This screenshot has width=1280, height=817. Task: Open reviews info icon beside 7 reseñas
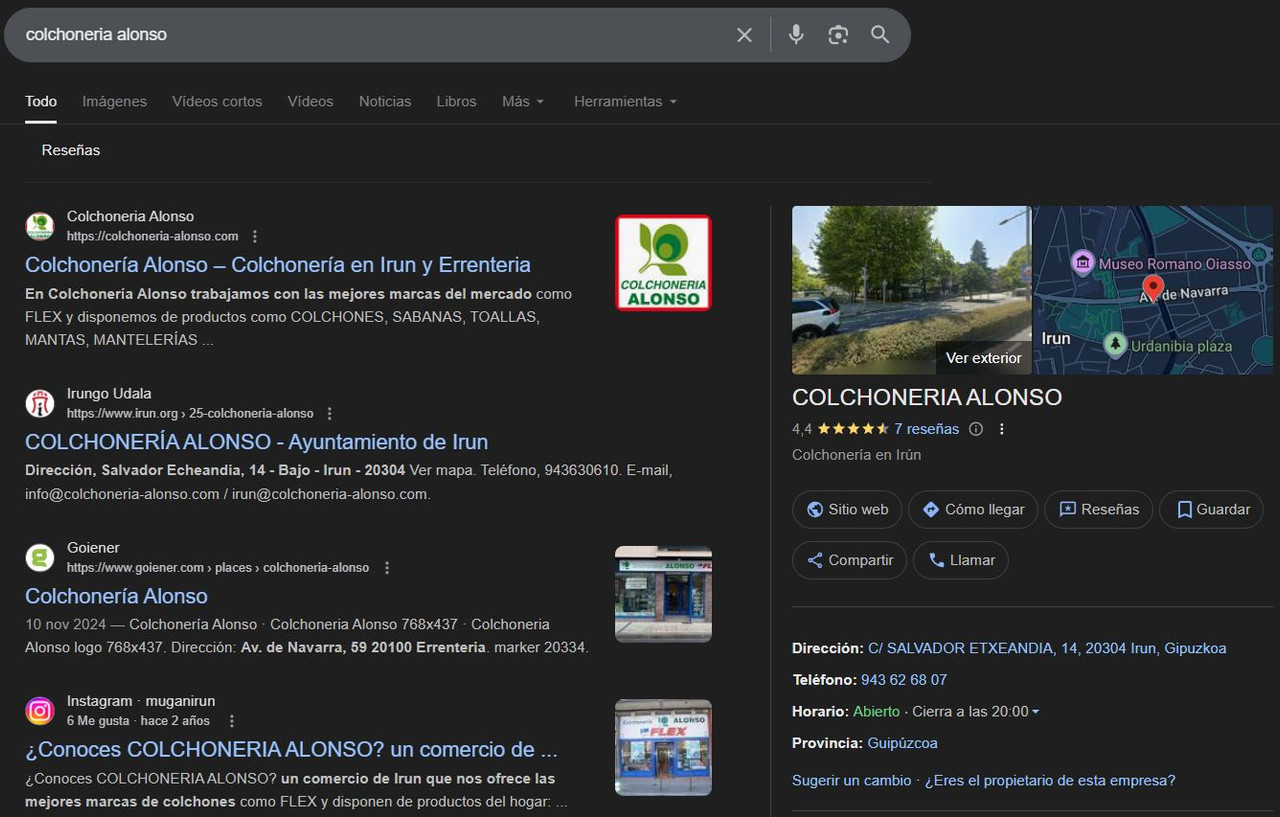tap(976, 429)
